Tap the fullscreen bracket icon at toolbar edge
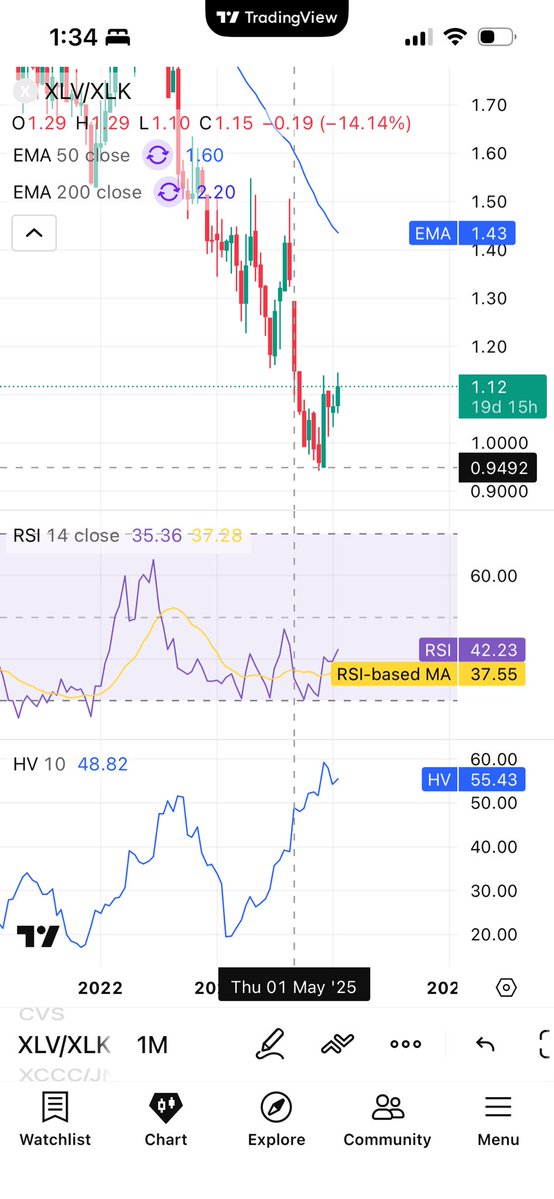554x1199 pixels. pos(546,1044)
